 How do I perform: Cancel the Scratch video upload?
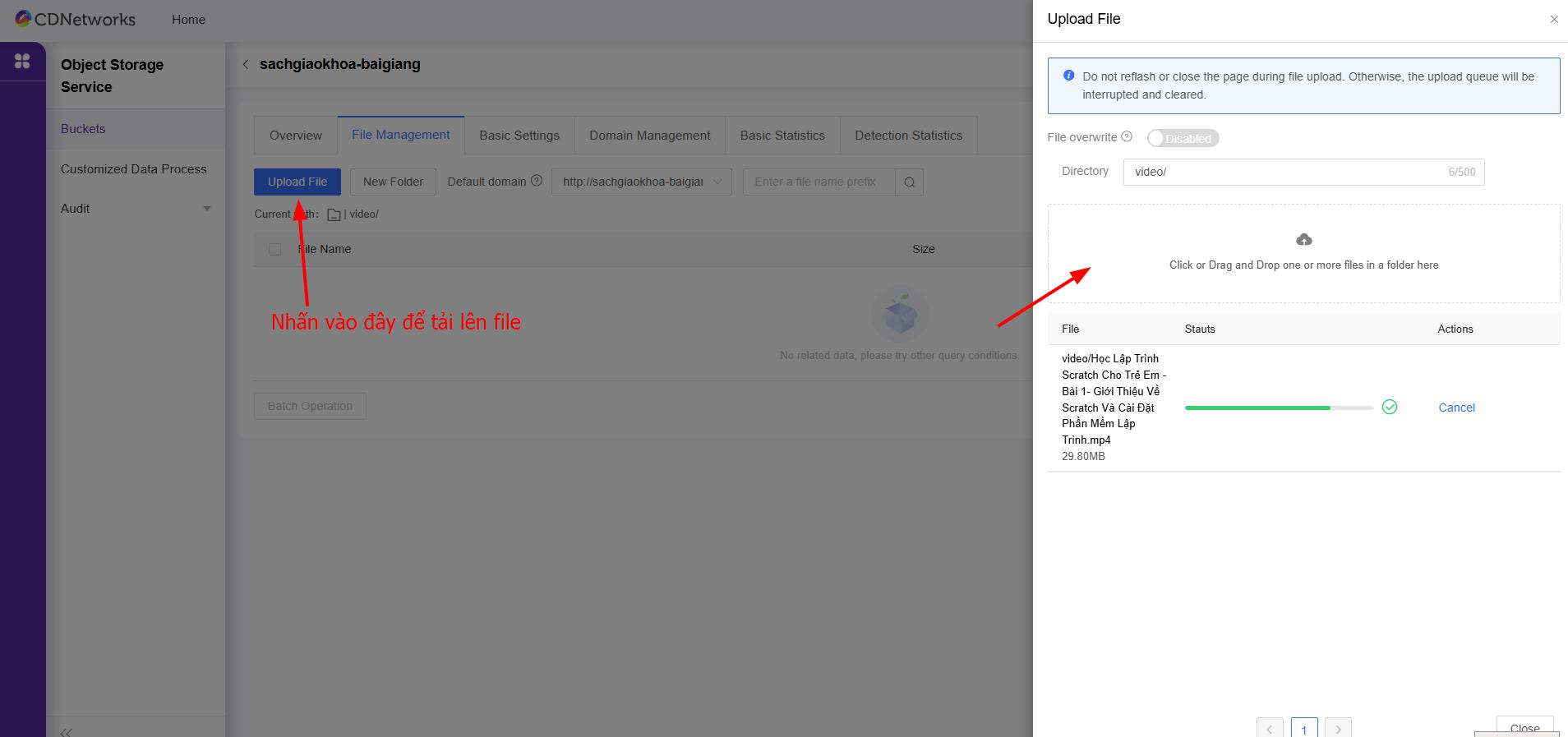click(1456, 408)
